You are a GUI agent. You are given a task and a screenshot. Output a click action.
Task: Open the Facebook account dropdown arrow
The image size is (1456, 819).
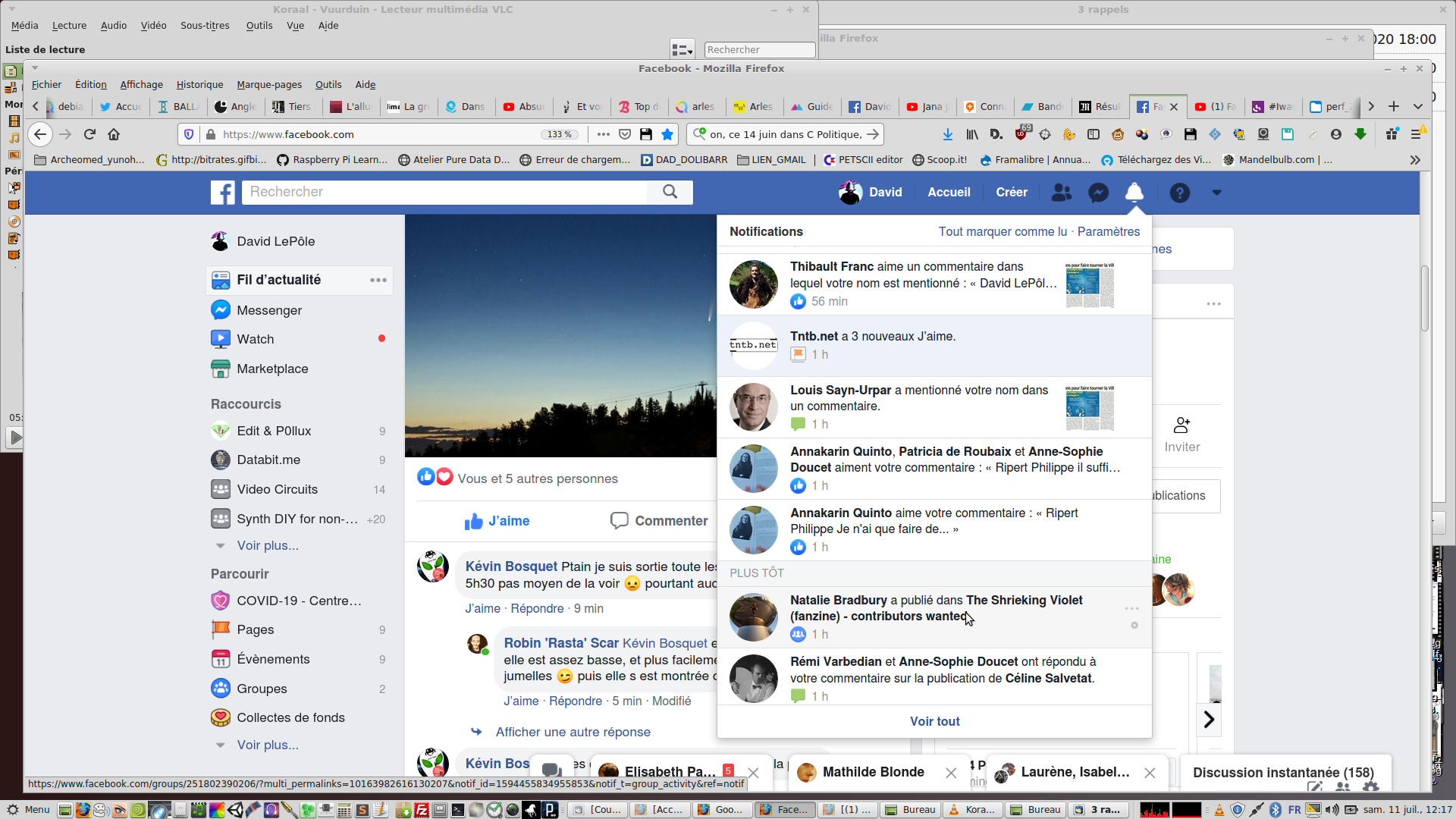[x=1216, y=193]
